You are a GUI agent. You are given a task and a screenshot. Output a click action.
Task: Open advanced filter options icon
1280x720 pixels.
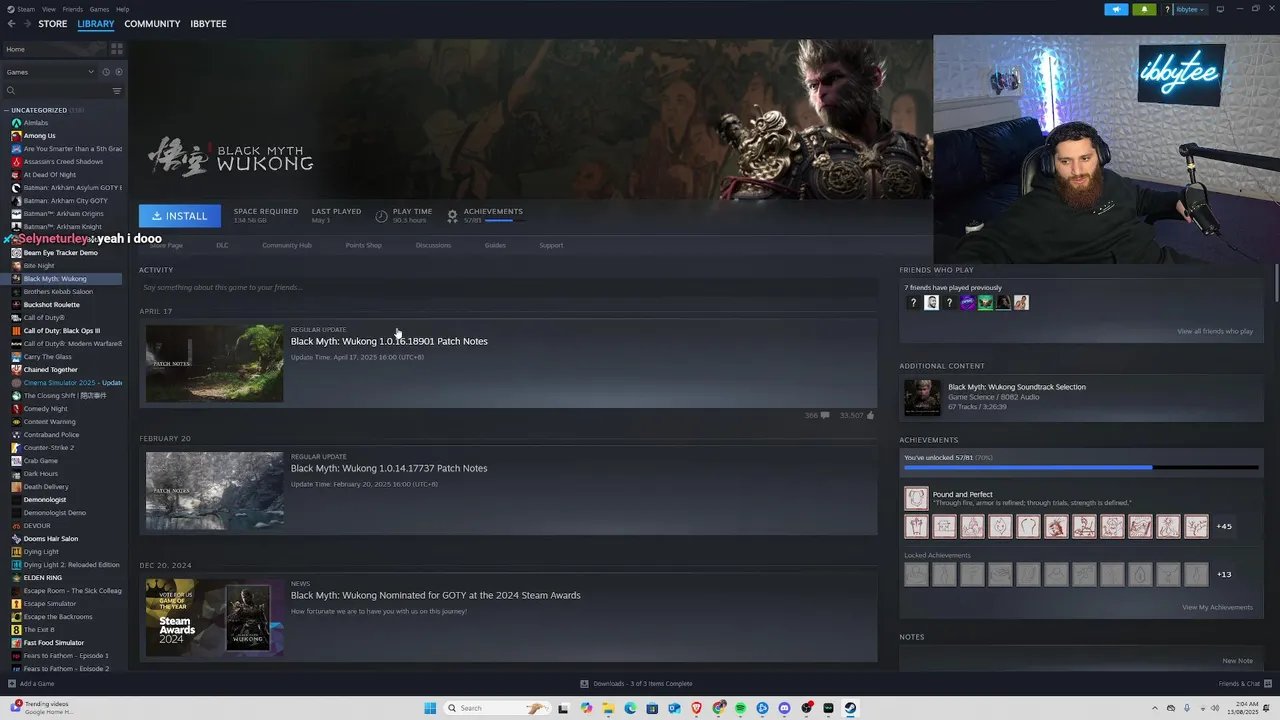coord(117,91)
